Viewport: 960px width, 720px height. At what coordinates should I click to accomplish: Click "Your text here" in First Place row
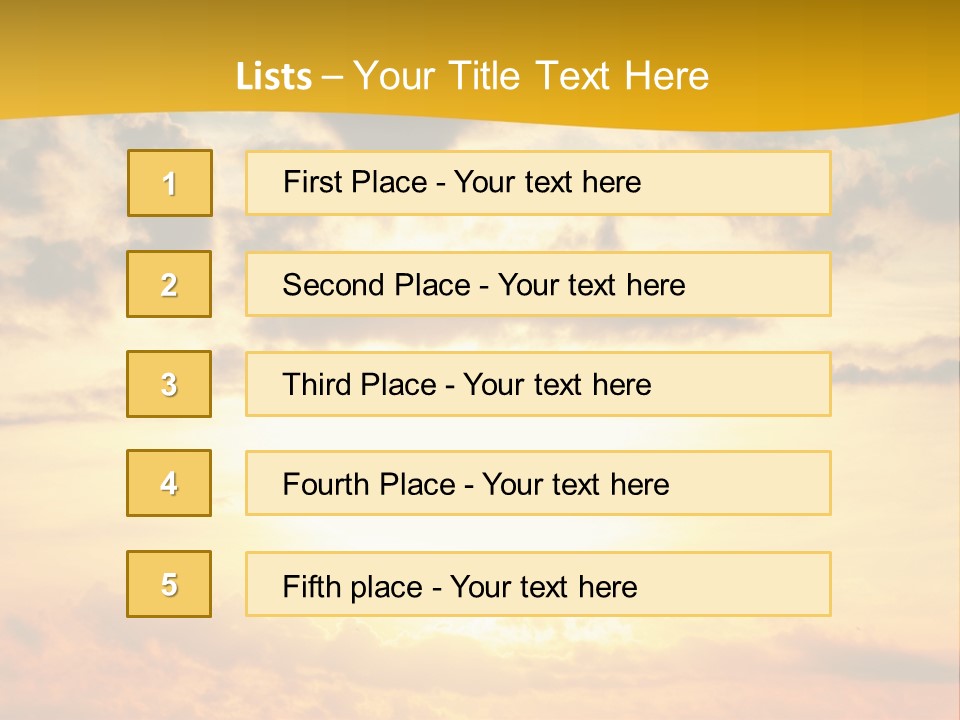coord(547,182)
